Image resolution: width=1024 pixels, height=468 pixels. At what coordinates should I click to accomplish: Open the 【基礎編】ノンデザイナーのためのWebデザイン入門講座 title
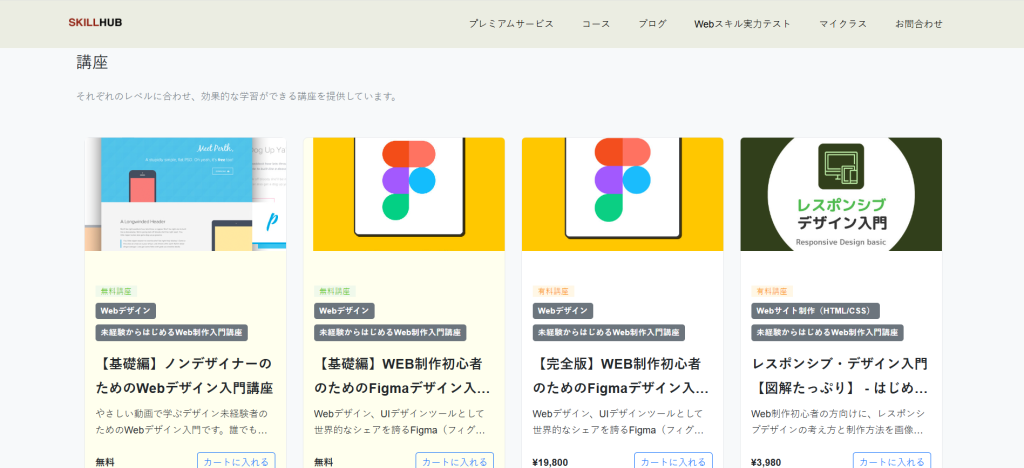(x=185, y=375)
